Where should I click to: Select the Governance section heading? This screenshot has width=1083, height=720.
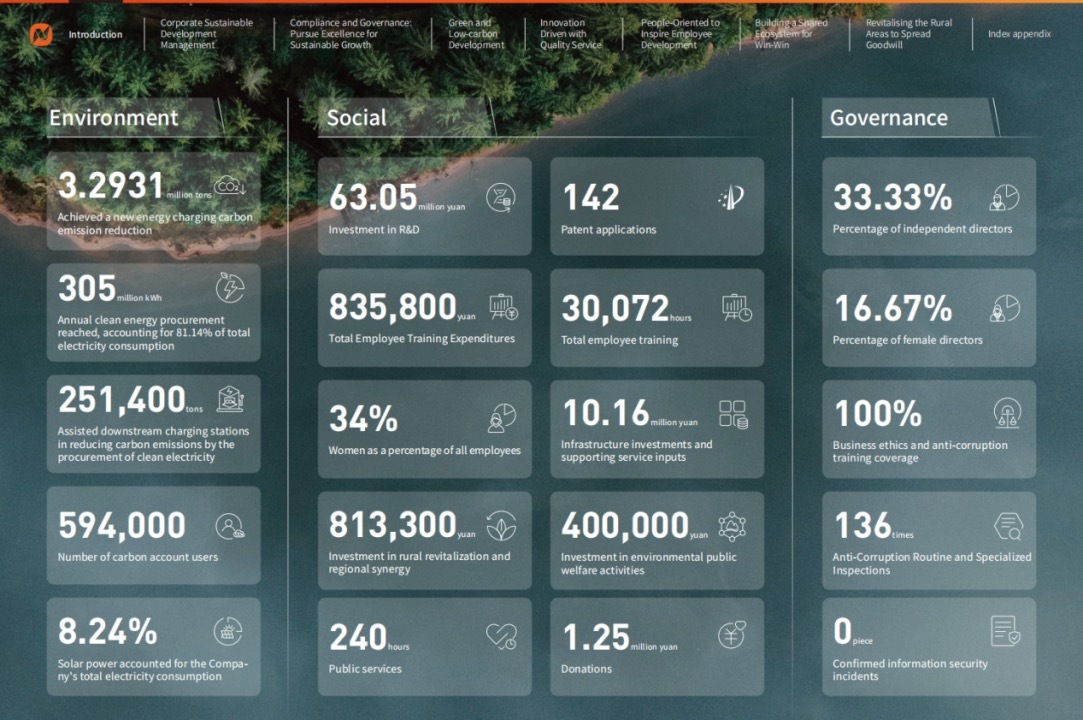(x=888, y=118)
